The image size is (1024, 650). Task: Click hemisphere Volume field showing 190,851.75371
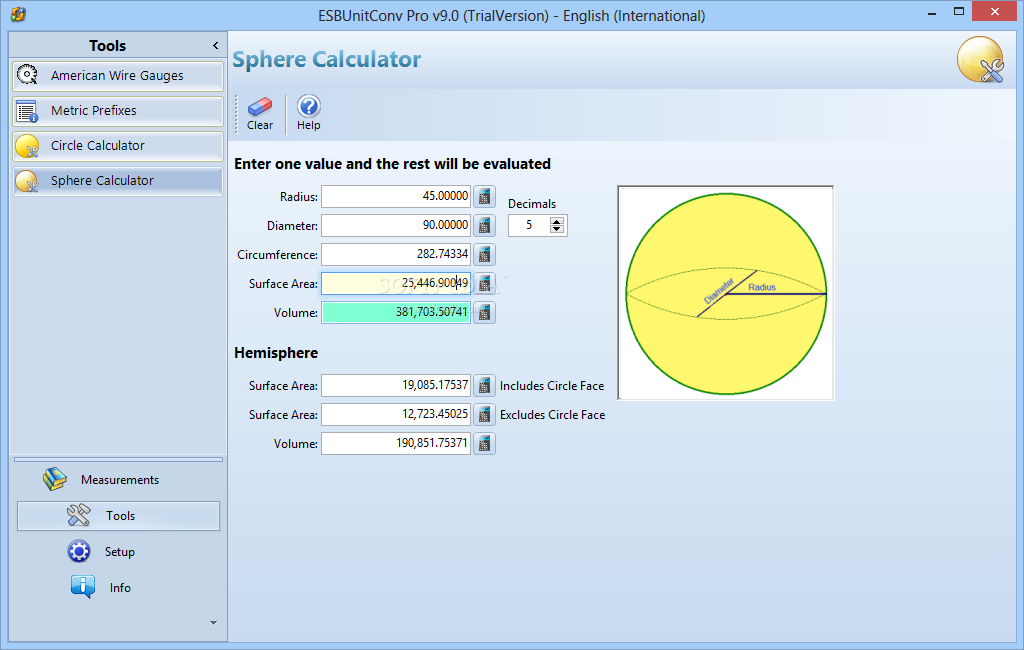coord(396,444)
